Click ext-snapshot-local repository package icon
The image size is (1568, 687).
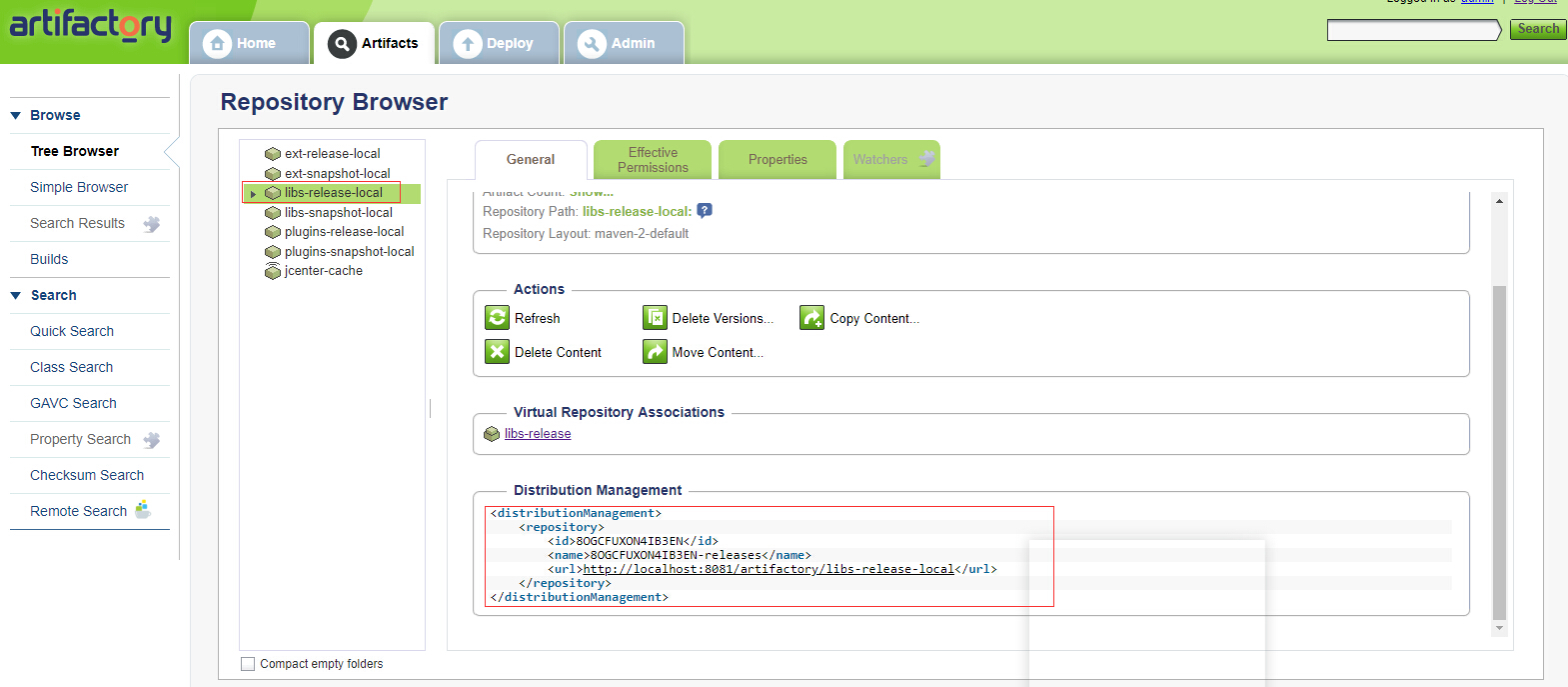pos(273,174)
